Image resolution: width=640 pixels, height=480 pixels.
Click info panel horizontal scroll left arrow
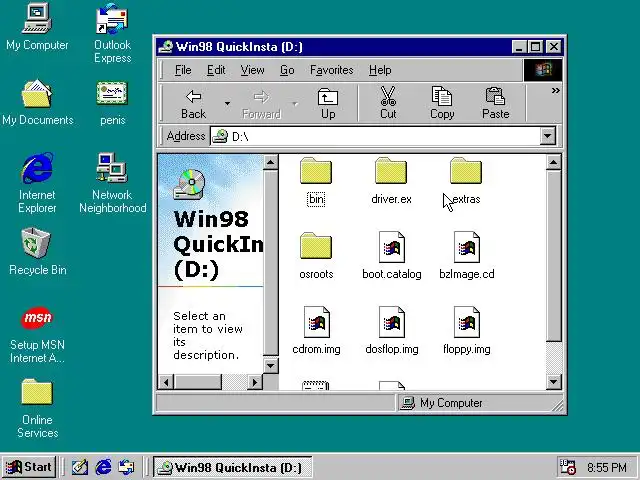pyautogui.click(x=166, y=382)
